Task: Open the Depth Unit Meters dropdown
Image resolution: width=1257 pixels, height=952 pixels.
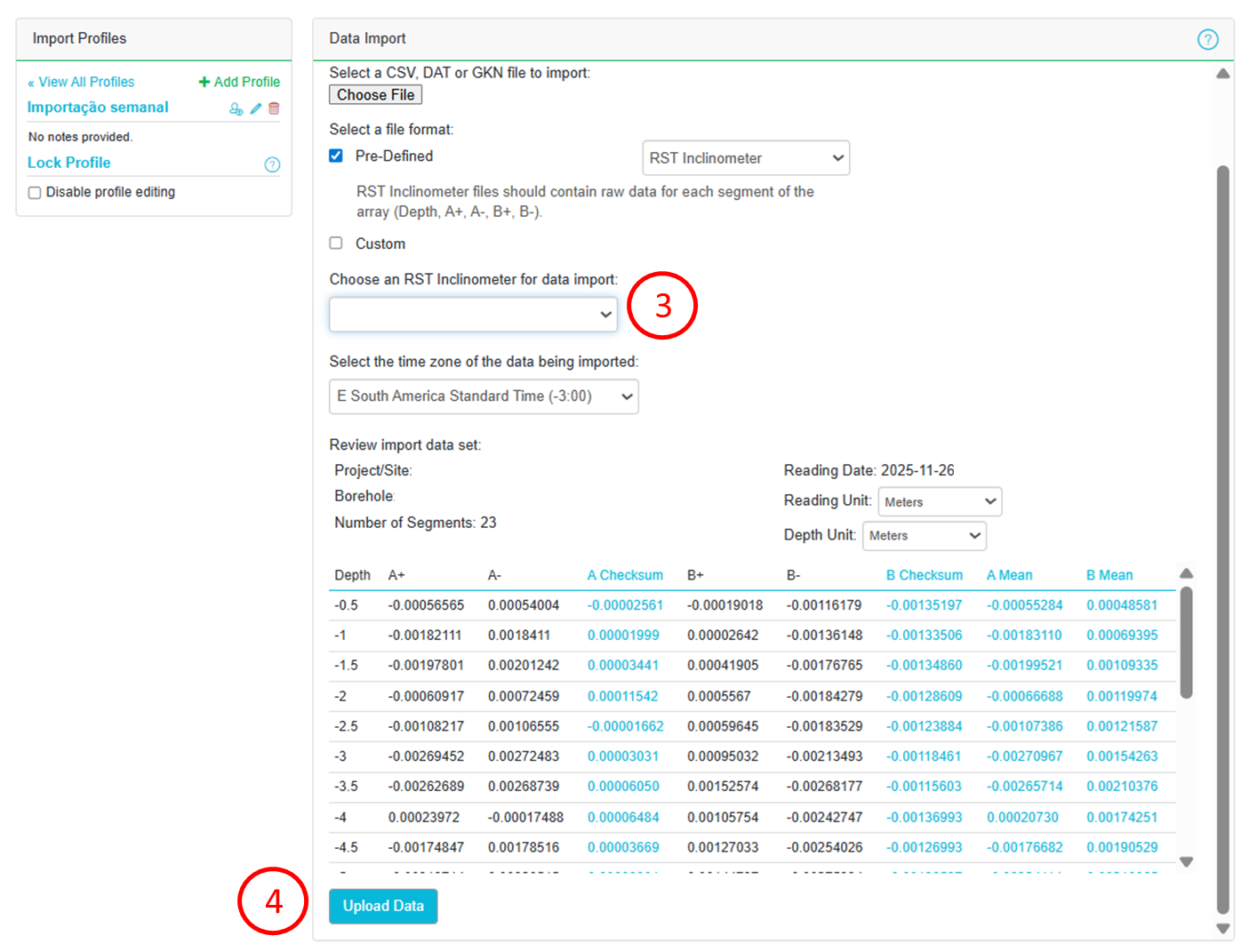Action: 924,535
